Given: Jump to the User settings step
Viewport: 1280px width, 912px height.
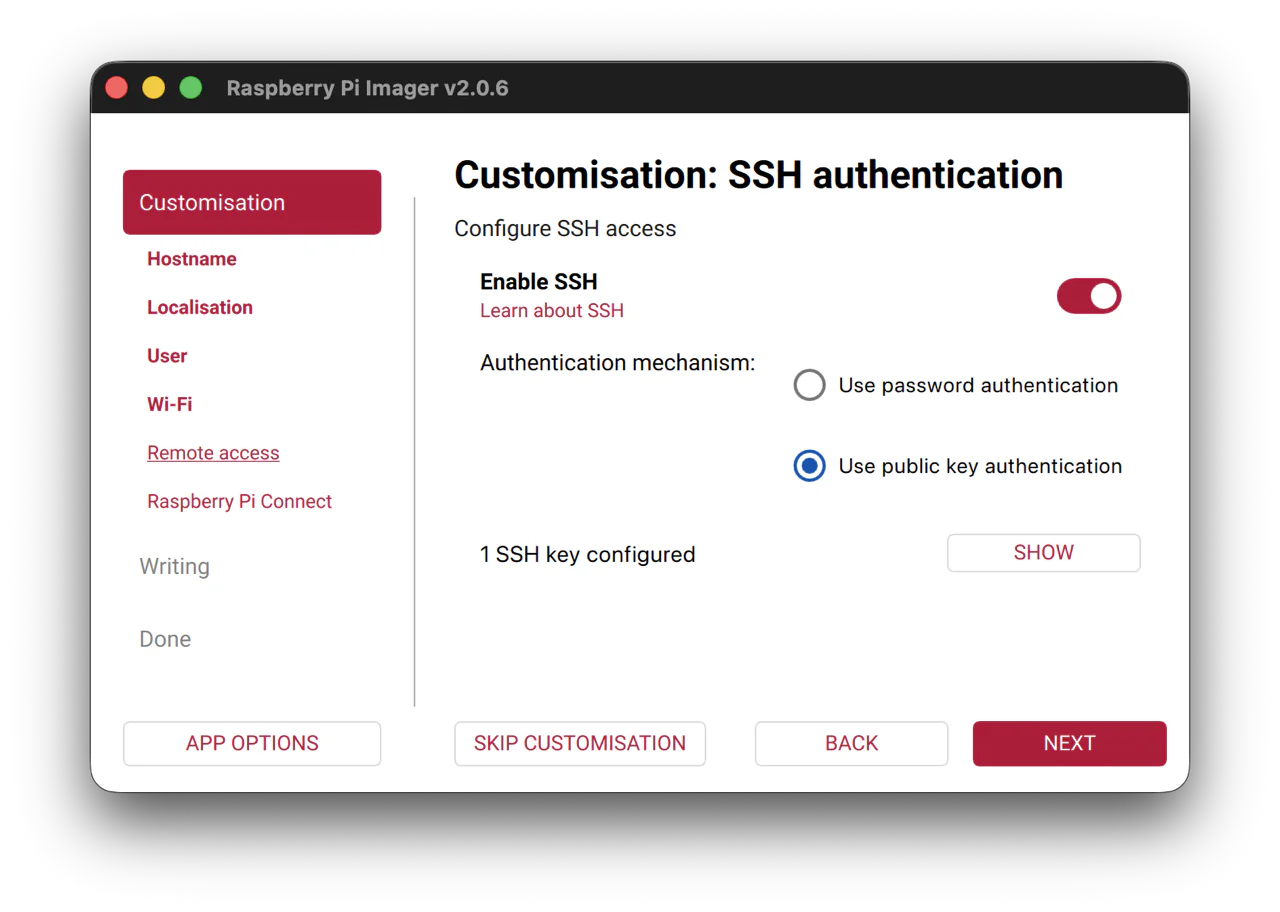Looking at the screenshot, I should [x=167, y=356].
